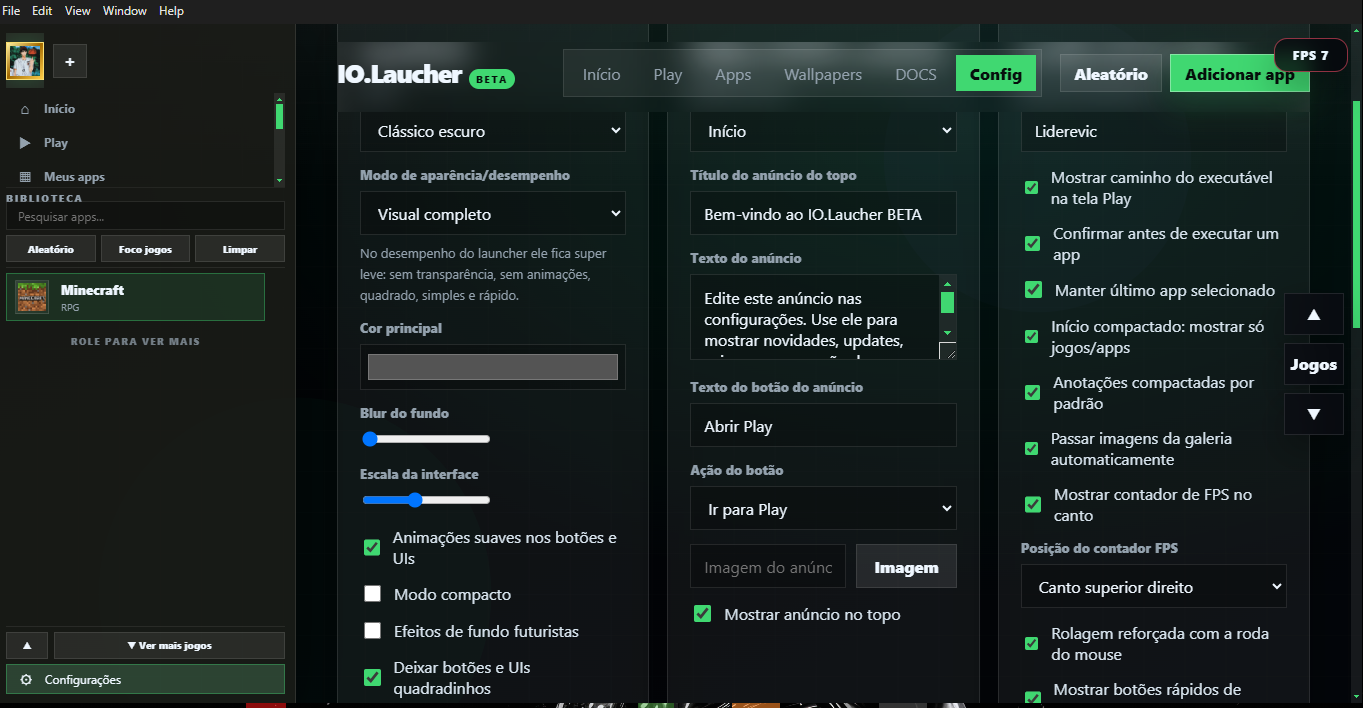Viewport: 1363px width, 708px height.
Task: Click the Cor principal color swatch
Action: [493, 367]
